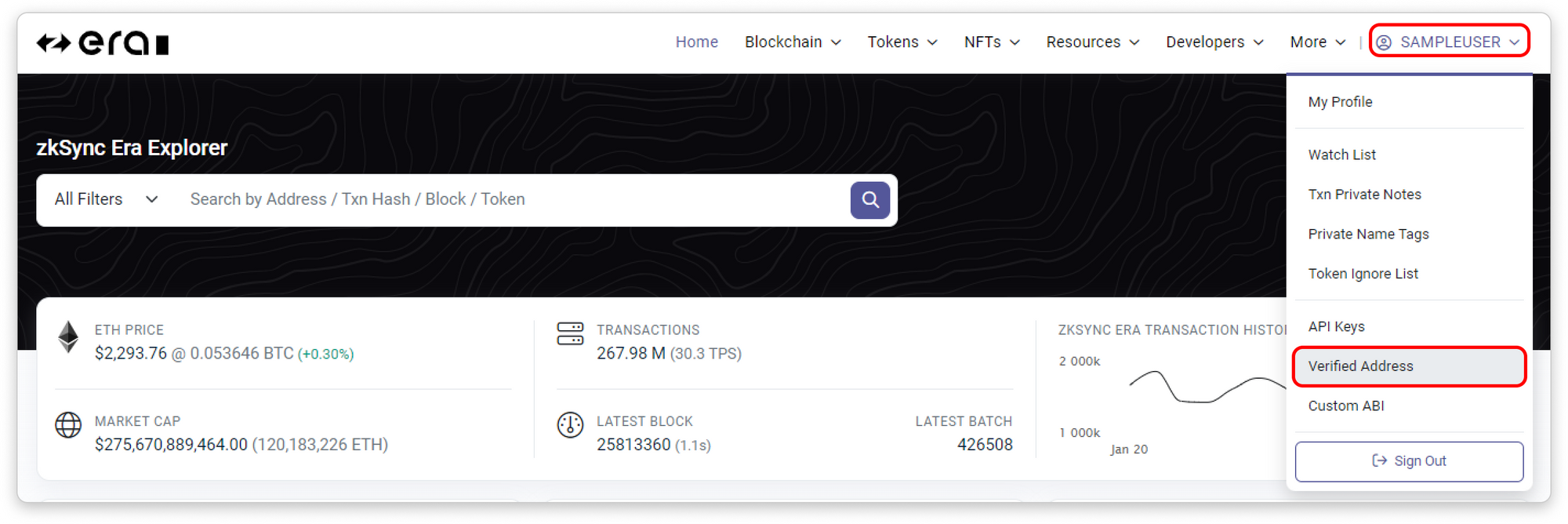Open Watch List from account menu

(1341, 155)
